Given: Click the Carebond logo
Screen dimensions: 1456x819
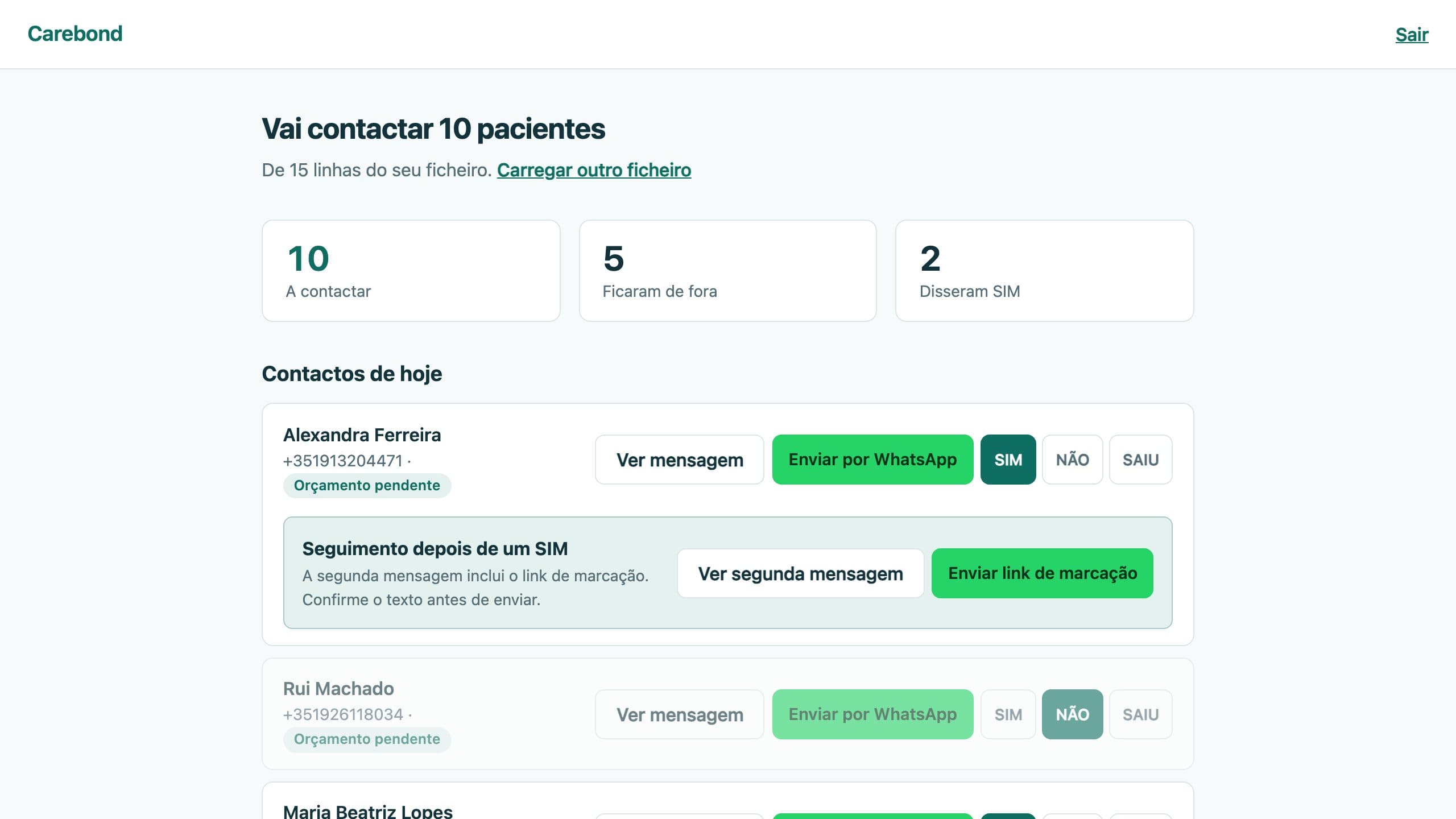Looking at the screenshot, I should (x=75, y=34).
